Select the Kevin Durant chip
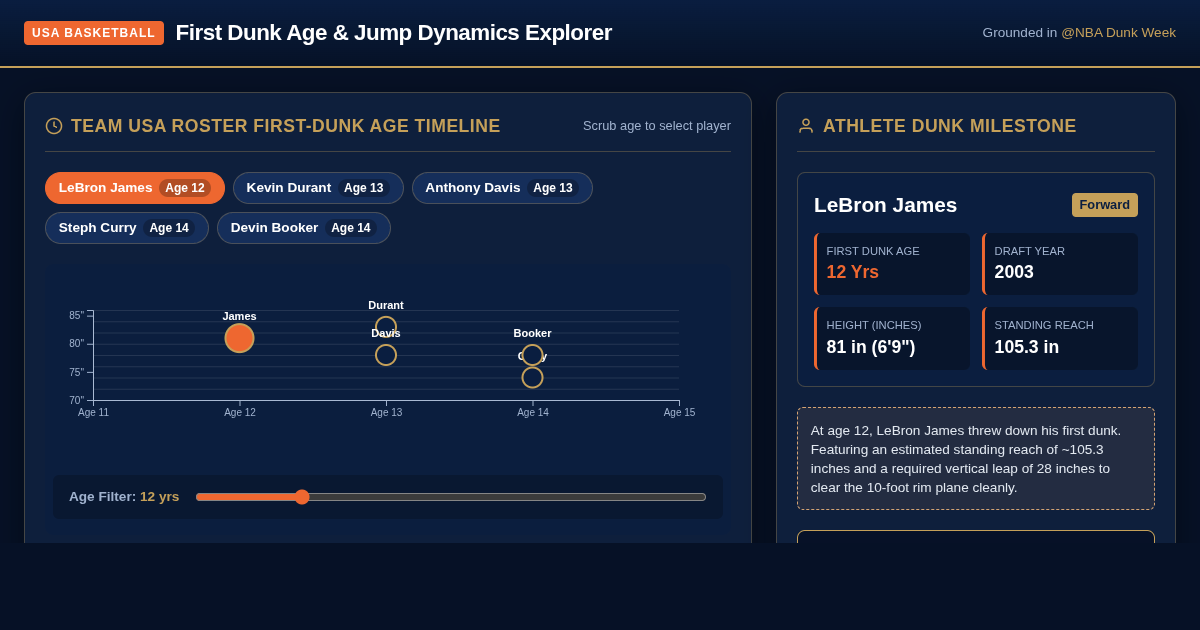1200x630 pixels. pyautogui.click(x=318, y=188)
